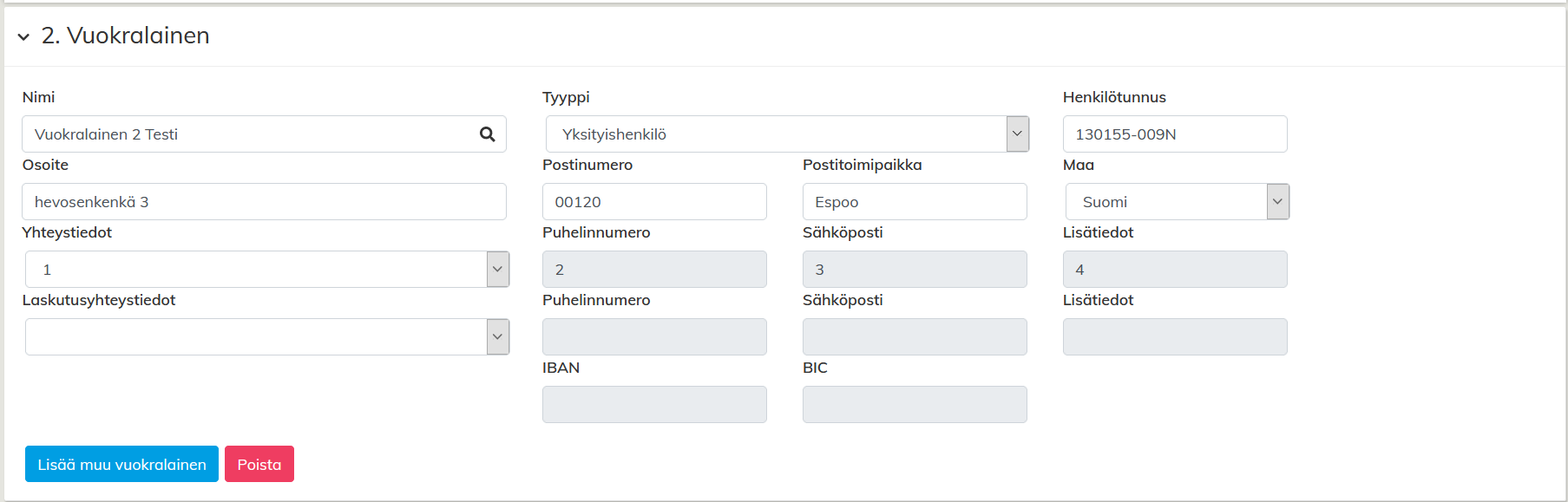Expand the Yhteystiedot dropdown
This screenshot has height=502, width=1568.
pyautogui.click(x=266, y=270)
